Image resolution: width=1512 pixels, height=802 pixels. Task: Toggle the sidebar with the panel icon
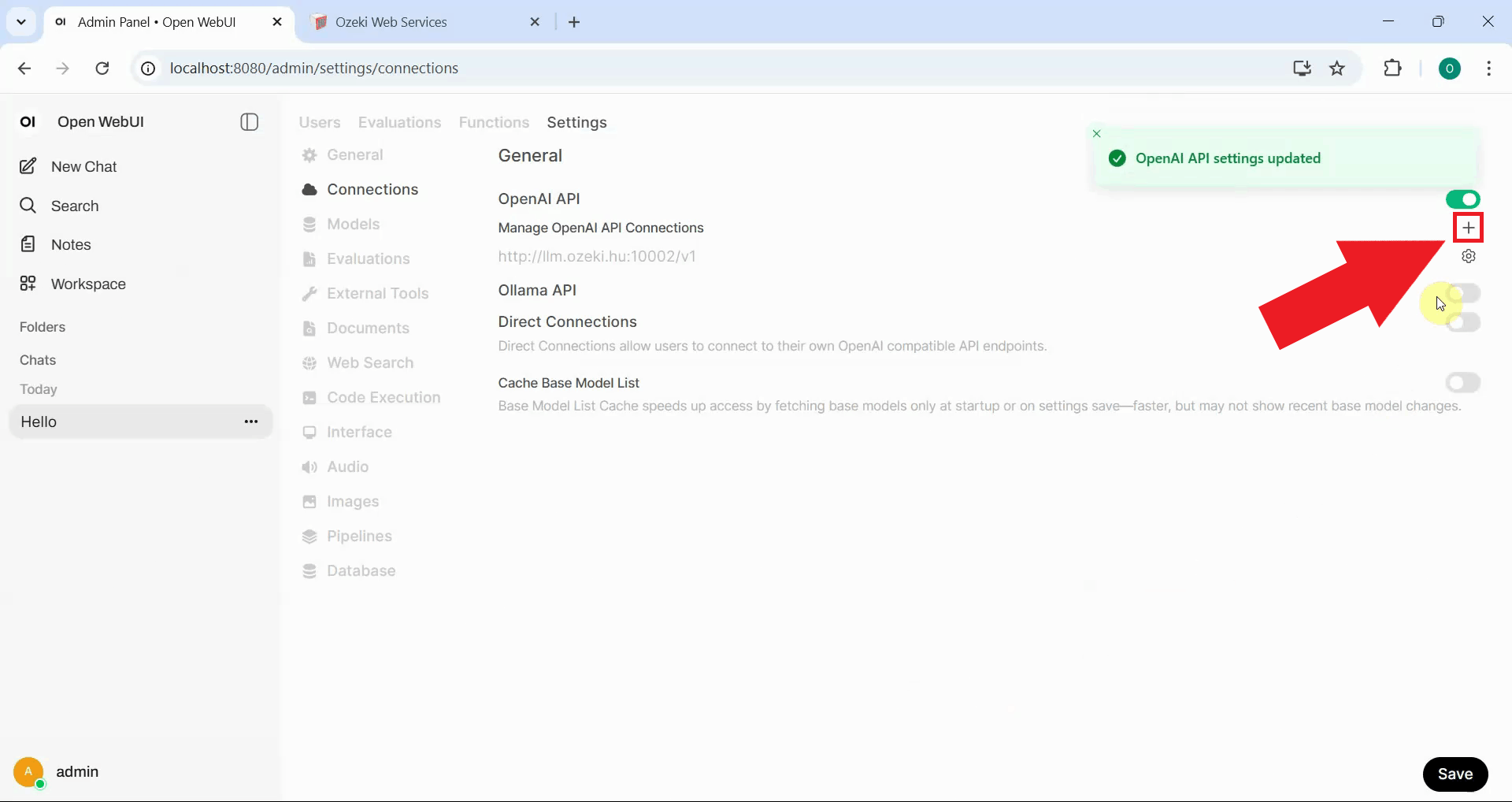(248, 122)
